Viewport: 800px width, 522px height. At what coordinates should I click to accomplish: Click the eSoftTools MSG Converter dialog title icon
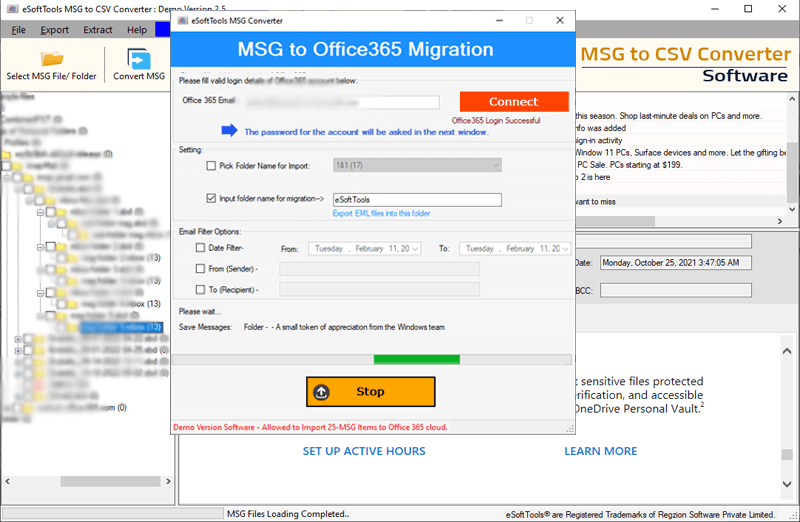click(x=182, y=19)
